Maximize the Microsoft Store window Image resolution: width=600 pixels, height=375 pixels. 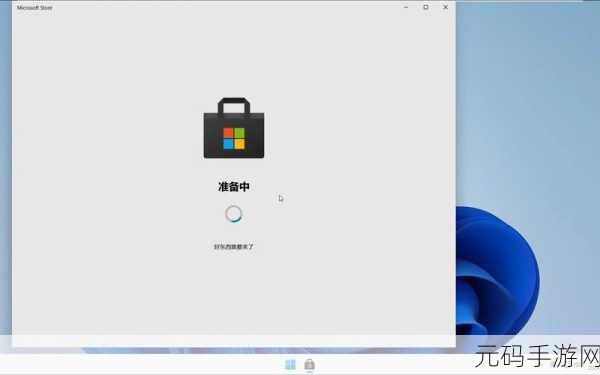click(426, 7)
